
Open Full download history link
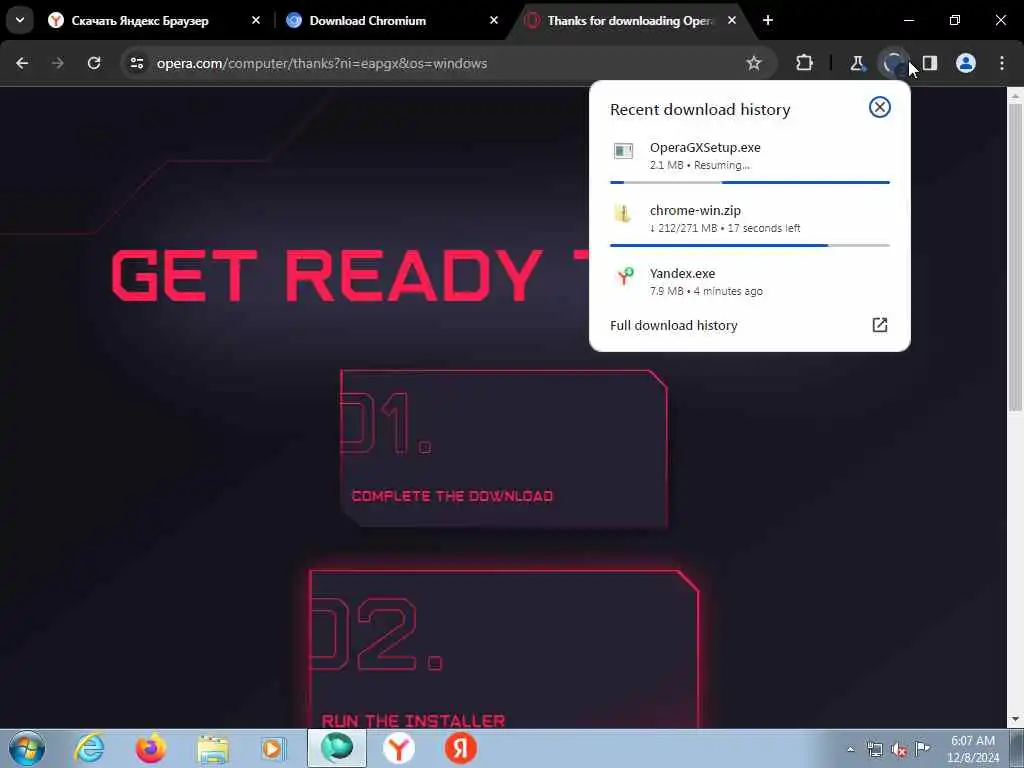click(x=673, y=325)
